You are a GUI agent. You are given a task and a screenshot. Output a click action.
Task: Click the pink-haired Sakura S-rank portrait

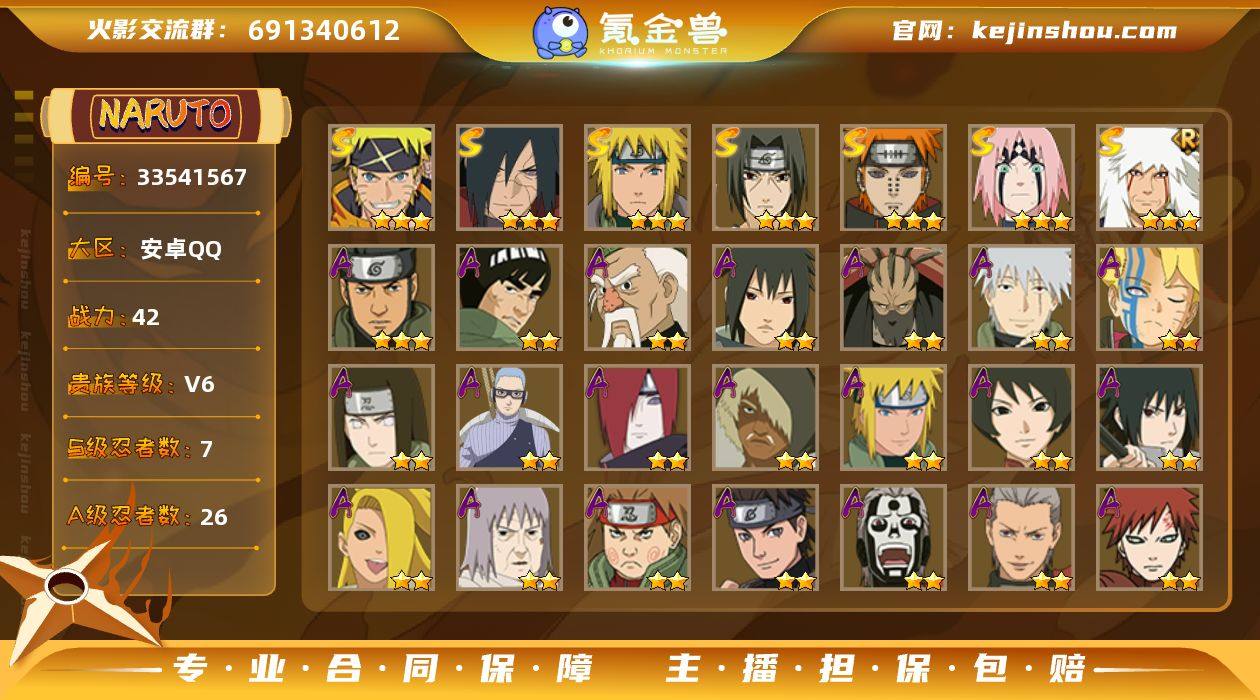pos(1021,178)
